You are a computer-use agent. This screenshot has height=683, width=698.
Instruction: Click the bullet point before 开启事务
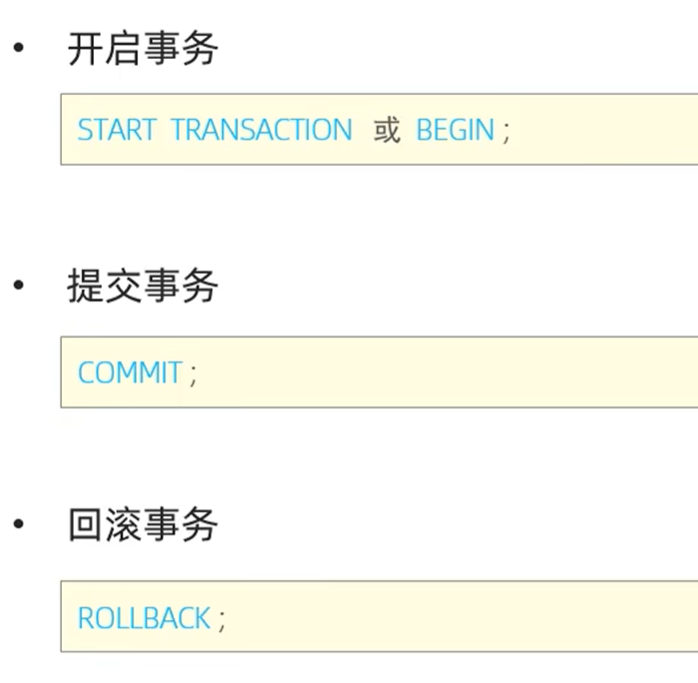(x=17, y=47)
